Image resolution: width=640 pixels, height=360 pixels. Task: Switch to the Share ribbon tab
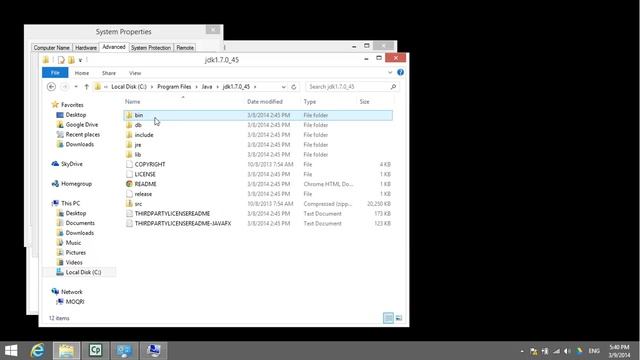point(109,73)
